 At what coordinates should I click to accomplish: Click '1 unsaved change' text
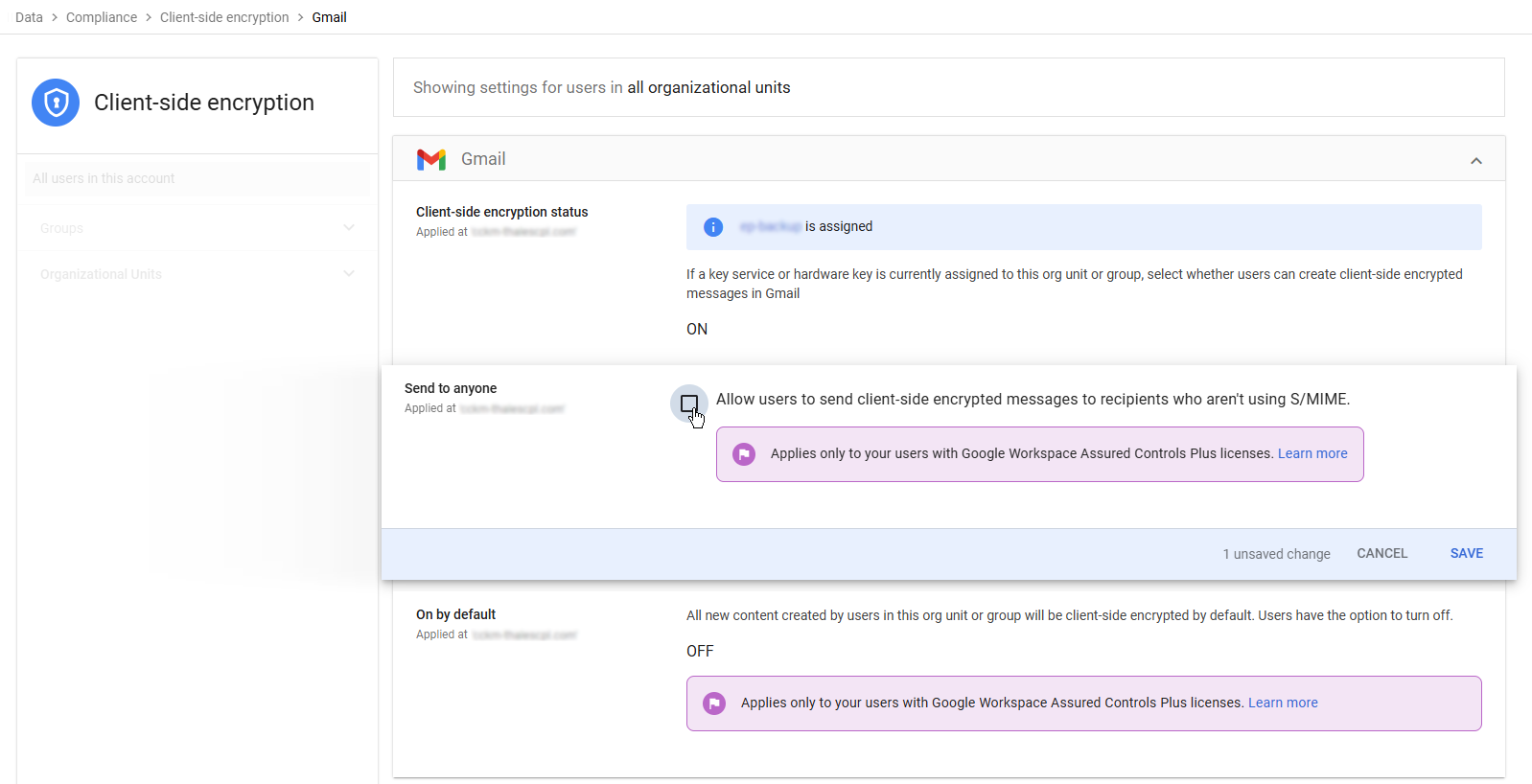pyautogui.click(x=1276, y=554)
